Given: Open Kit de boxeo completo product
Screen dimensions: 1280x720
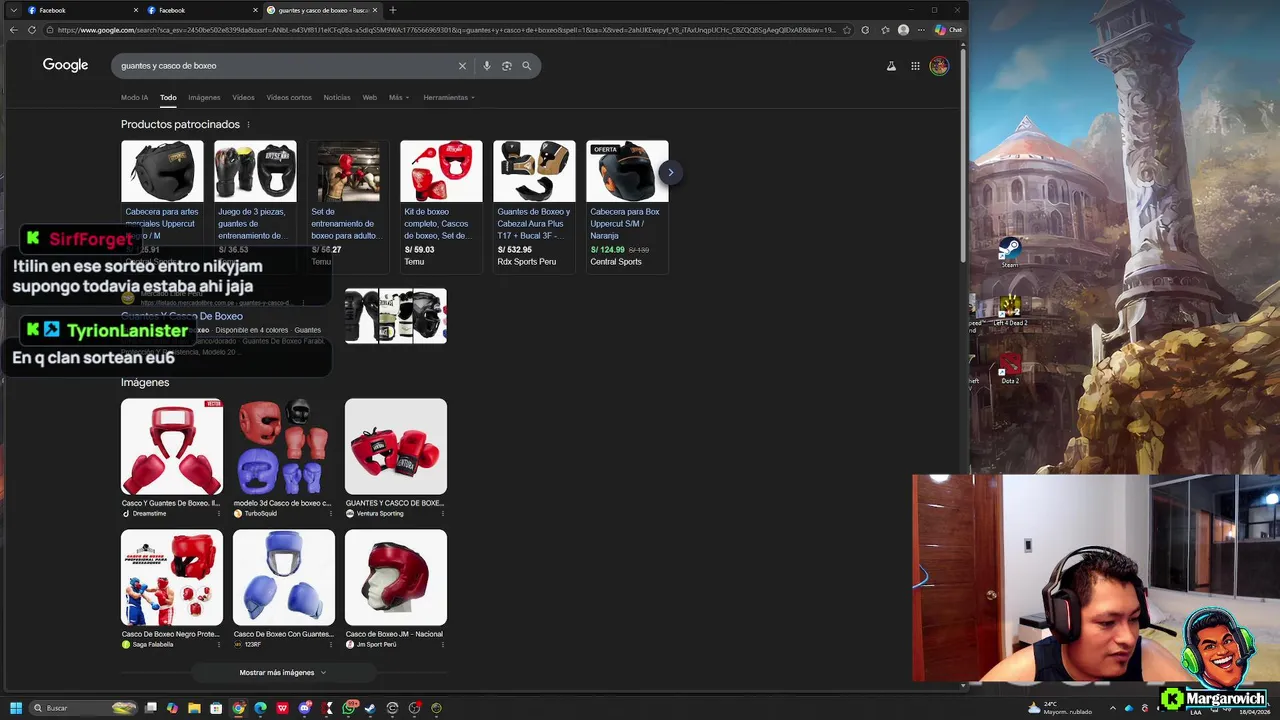Looking at the screenshot, I should (441, 206).
